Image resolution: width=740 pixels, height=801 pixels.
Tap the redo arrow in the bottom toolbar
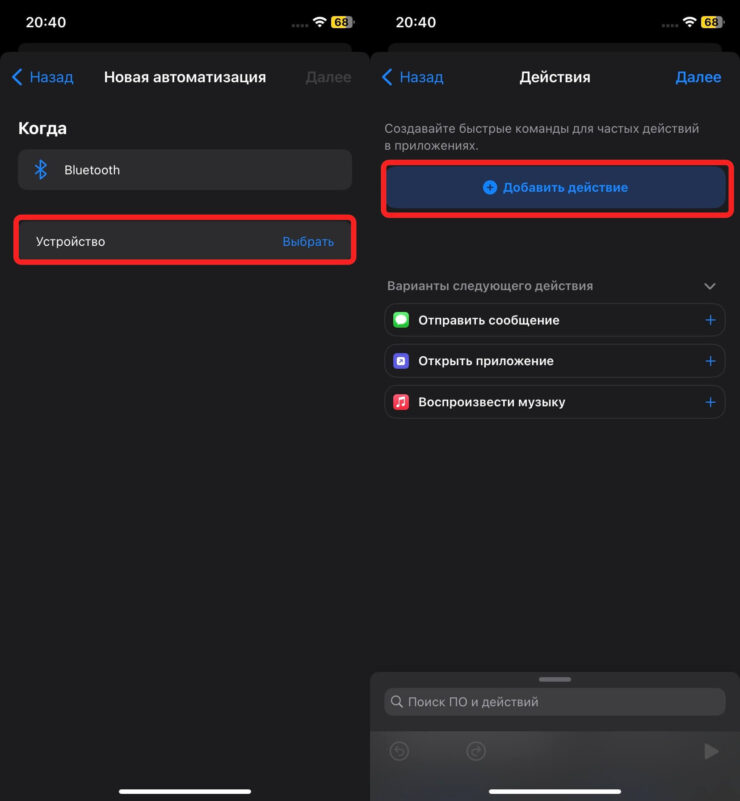[x=476, y=751]
